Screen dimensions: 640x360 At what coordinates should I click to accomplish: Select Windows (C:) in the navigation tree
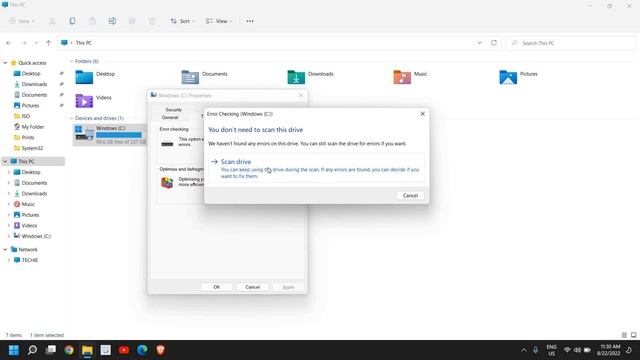pos(36,236)
